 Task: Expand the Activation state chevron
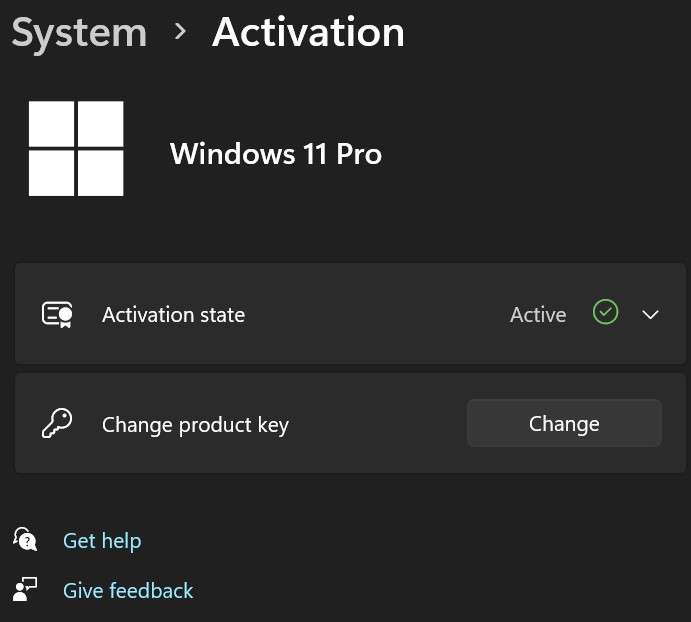click(650, 314)
